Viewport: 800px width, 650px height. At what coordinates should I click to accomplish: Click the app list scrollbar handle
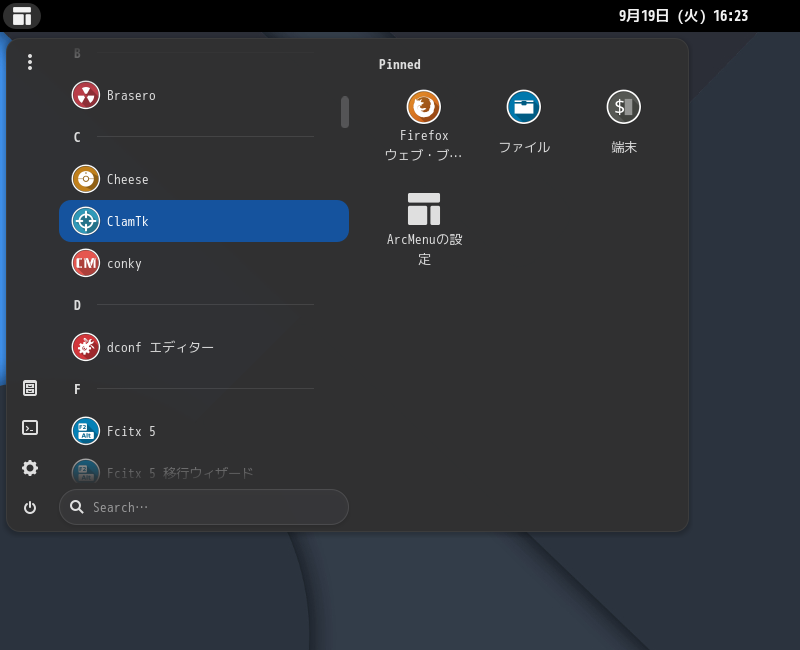tap(345, 112)
